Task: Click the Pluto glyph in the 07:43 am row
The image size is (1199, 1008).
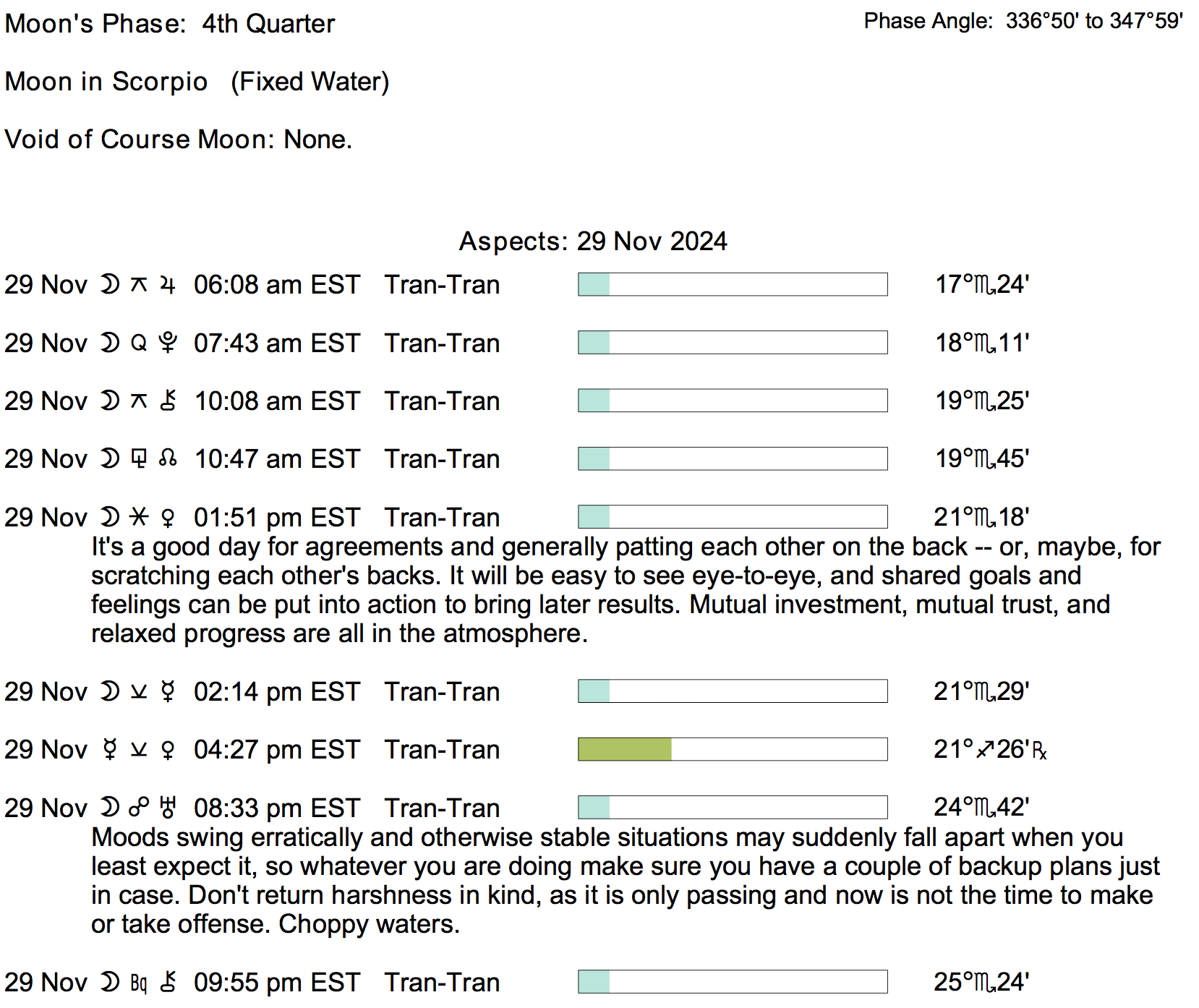Action: [168, 343]
